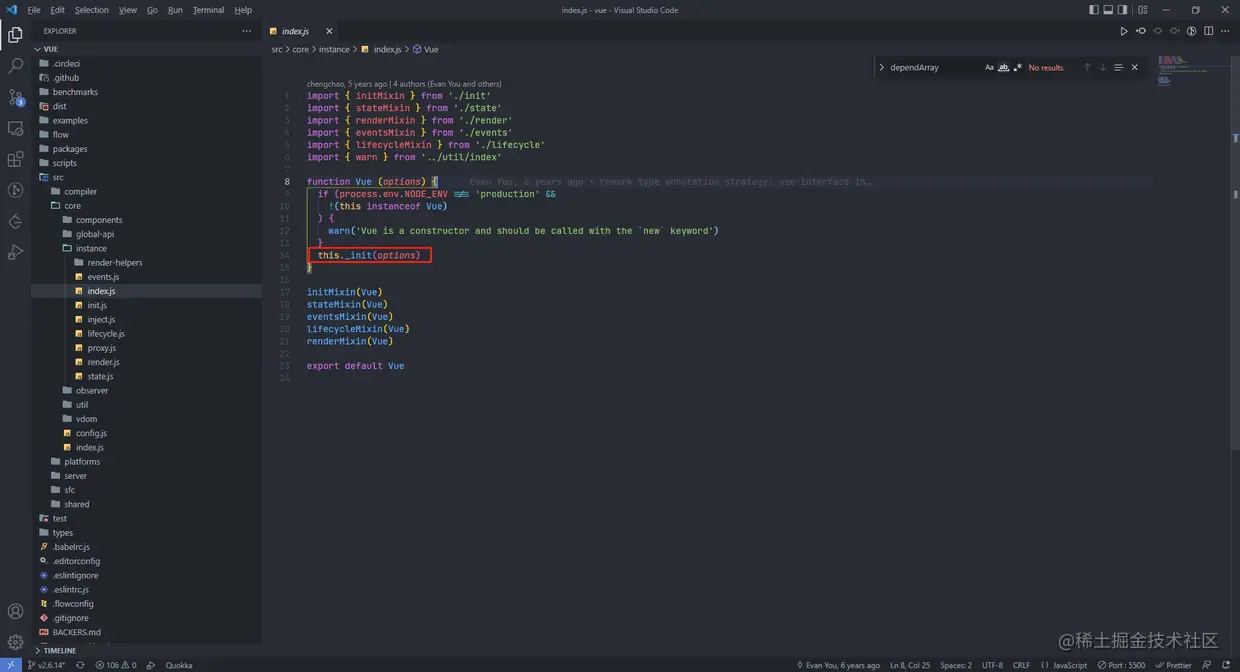Open the notifications bell in status bar

pyautogui.click(x=1226, y=665)
